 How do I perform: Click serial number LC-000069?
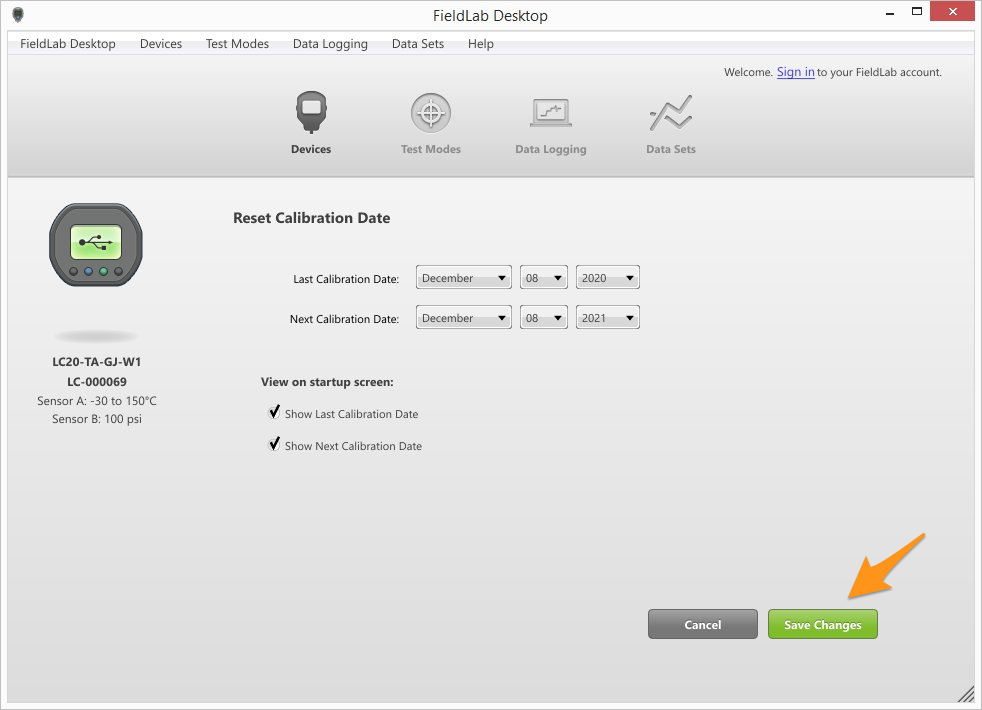coord(96,381)
